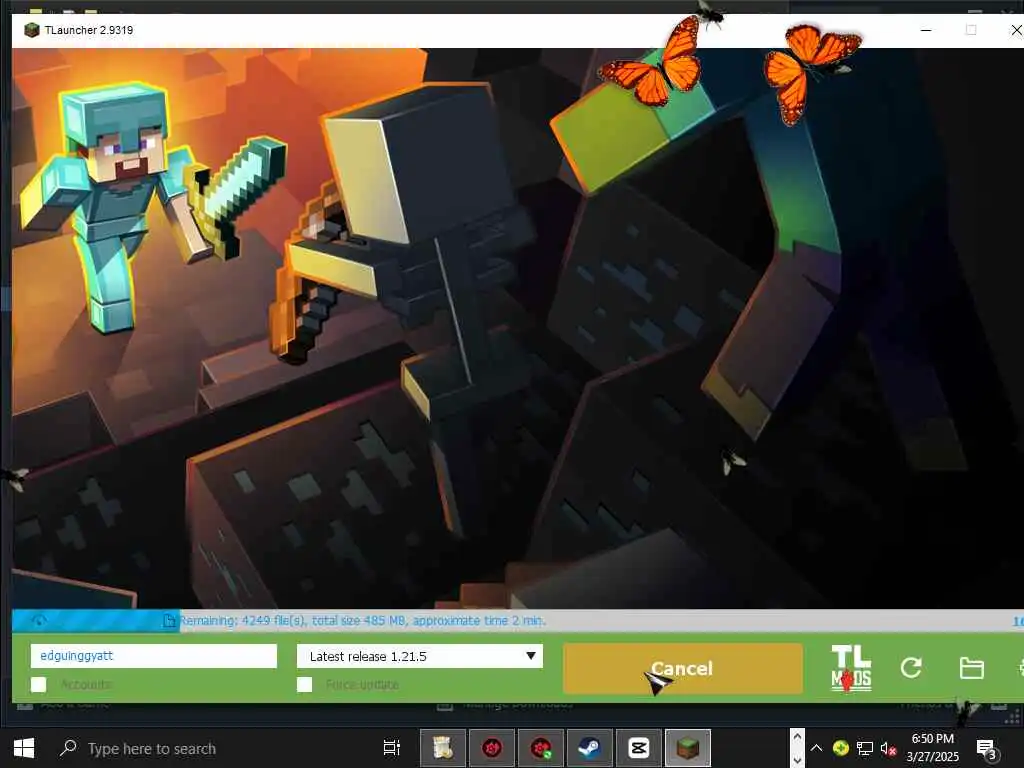Close the TLauncher window
The height and width of the screenshot is (768, 1024).
click(x=1015, y=30)
